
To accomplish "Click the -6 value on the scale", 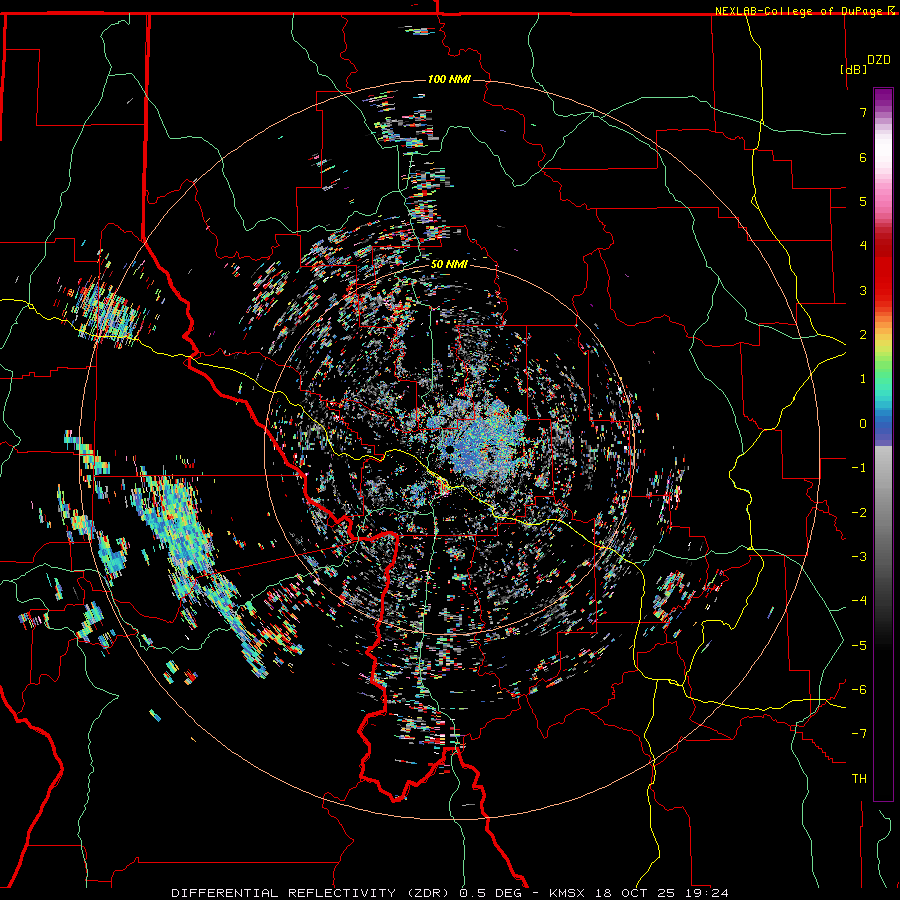I will click(x=859, y=689).
